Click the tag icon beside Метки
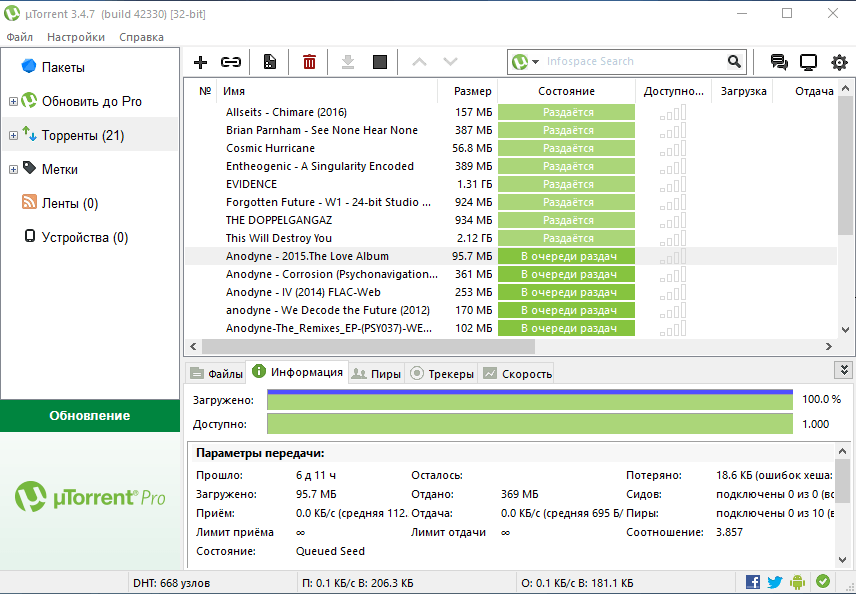 tap(29, 168)
